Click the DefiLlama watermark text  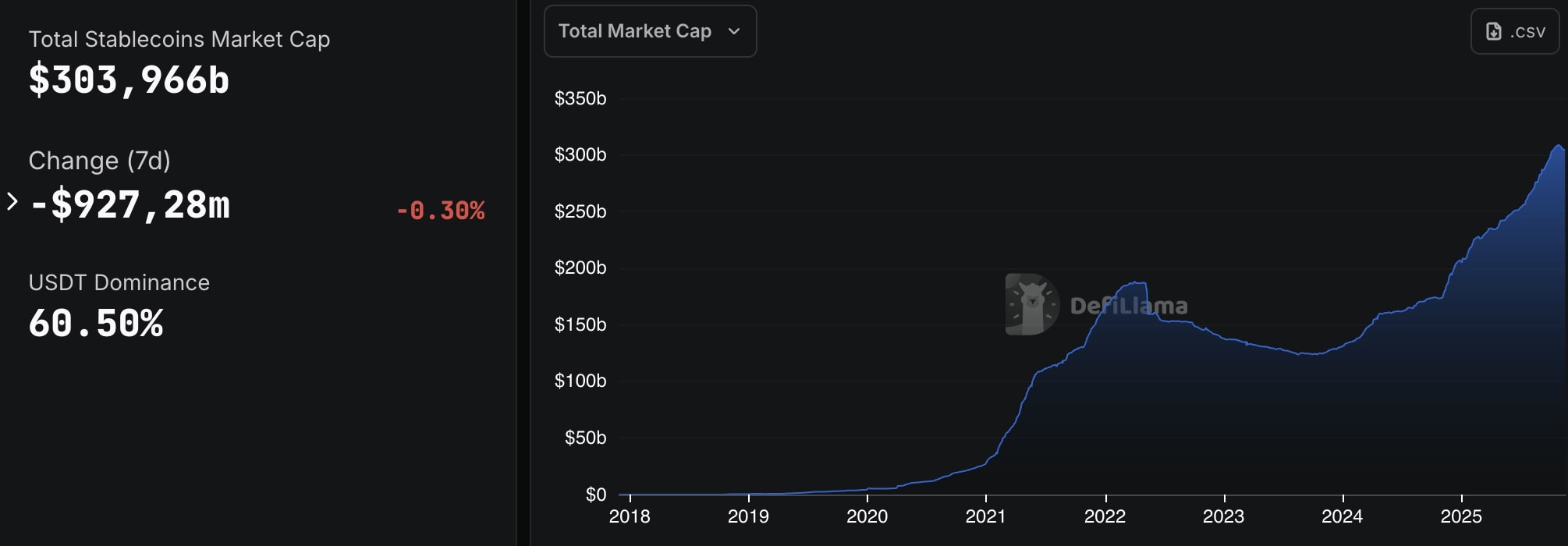click(x=1128, y=306)
